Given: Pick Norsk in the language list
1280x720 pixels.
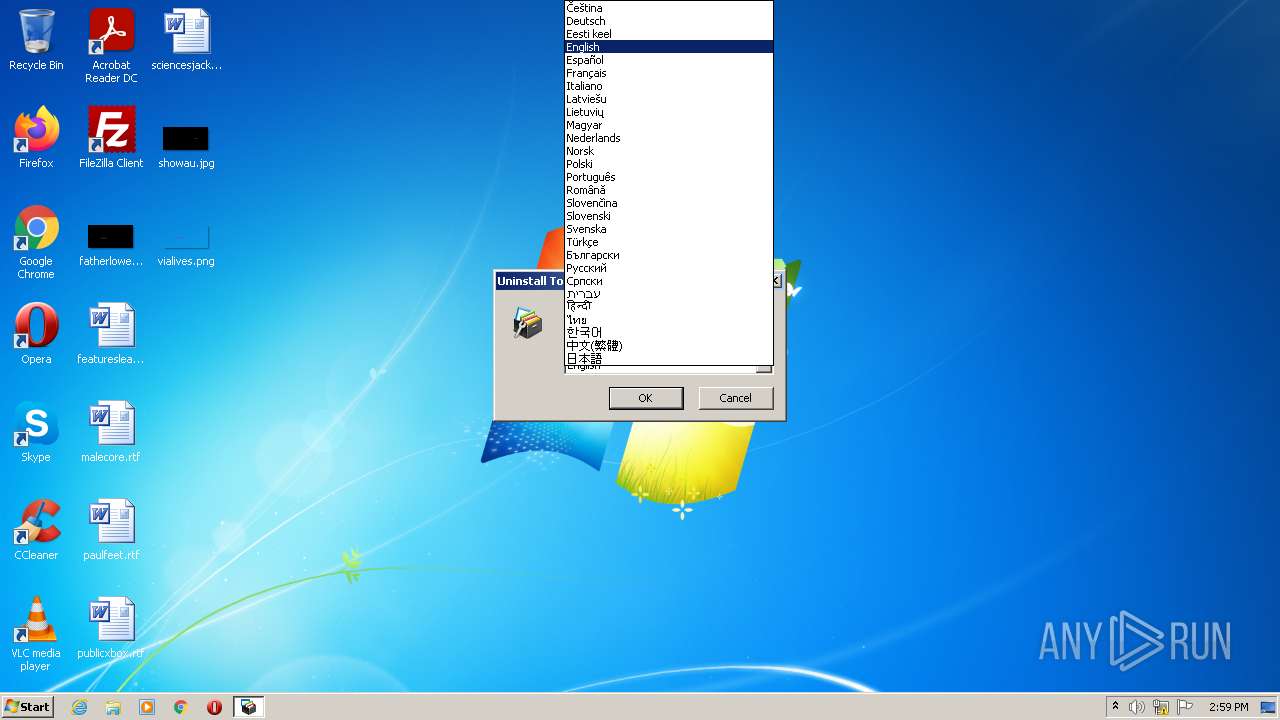Looking at the screenshot, I should [669, 151].
